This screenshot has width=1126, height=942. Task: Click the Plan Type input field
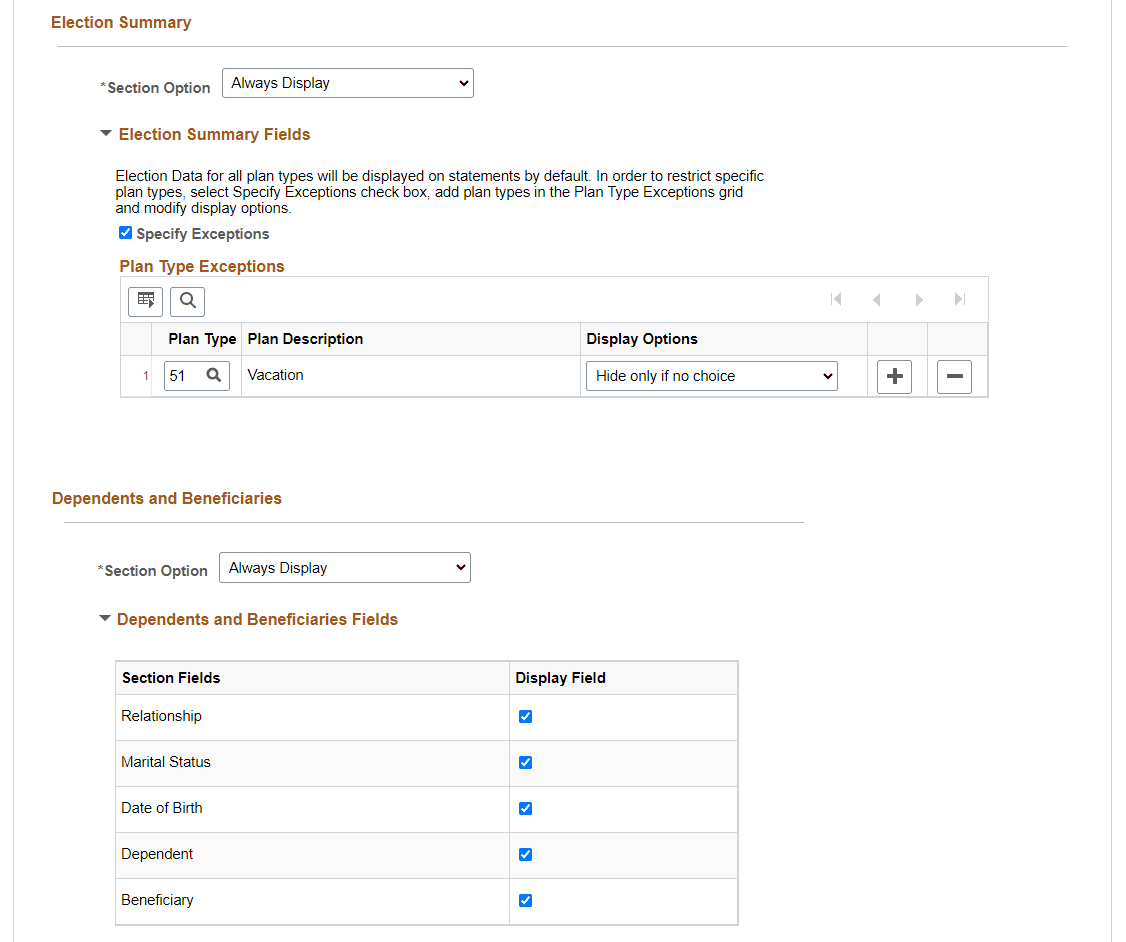(184, 376)
